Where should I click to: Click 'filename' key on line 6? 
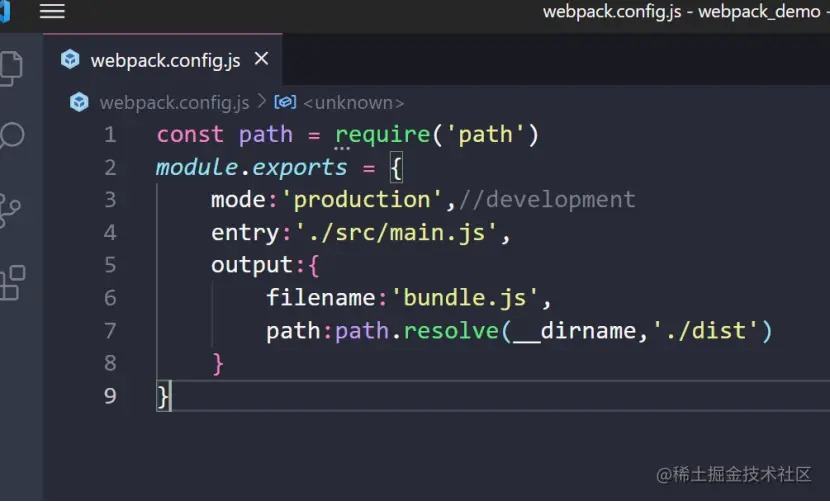click(320, 298)
